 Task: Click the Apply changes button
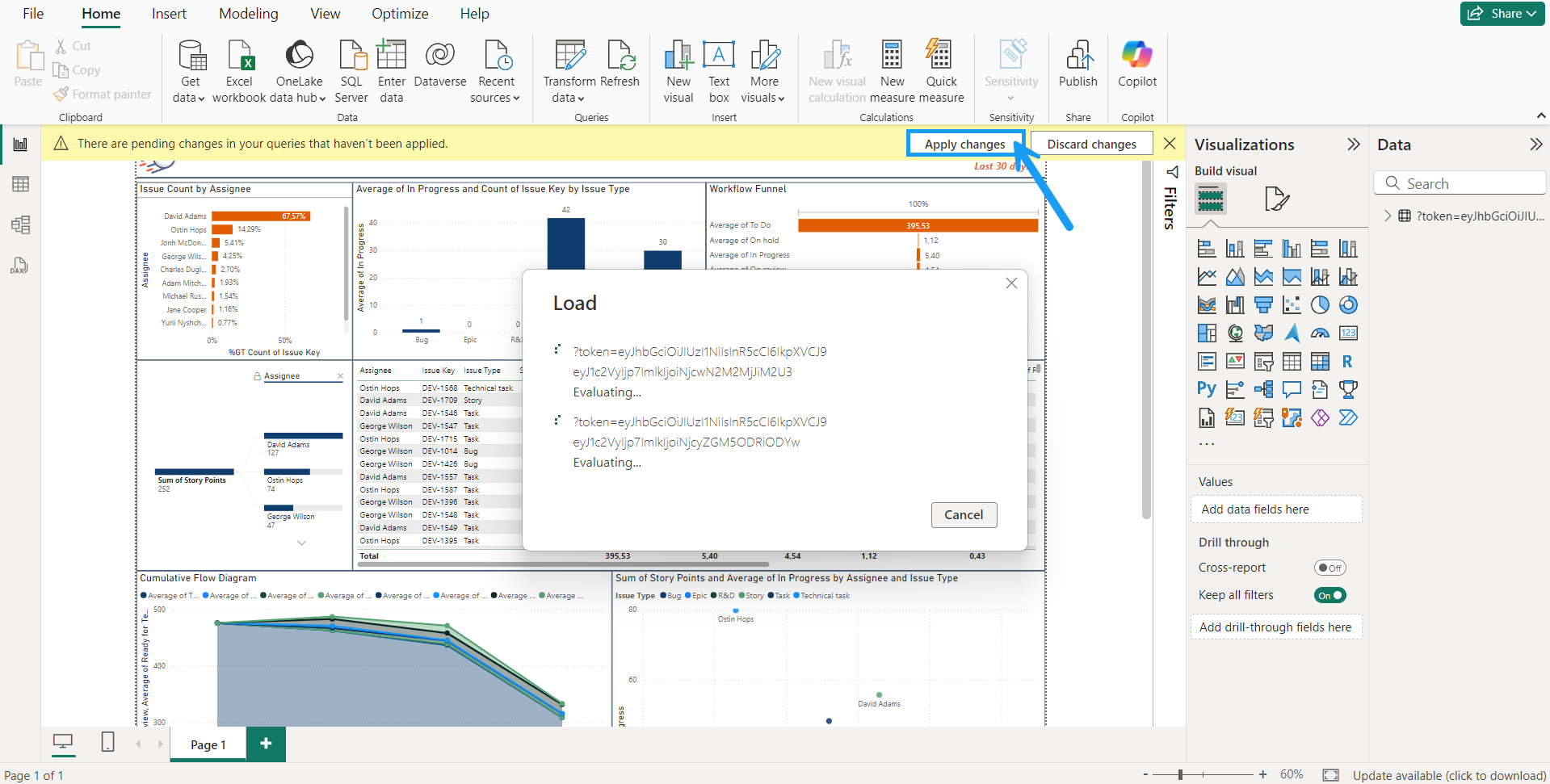pos(964,144)
